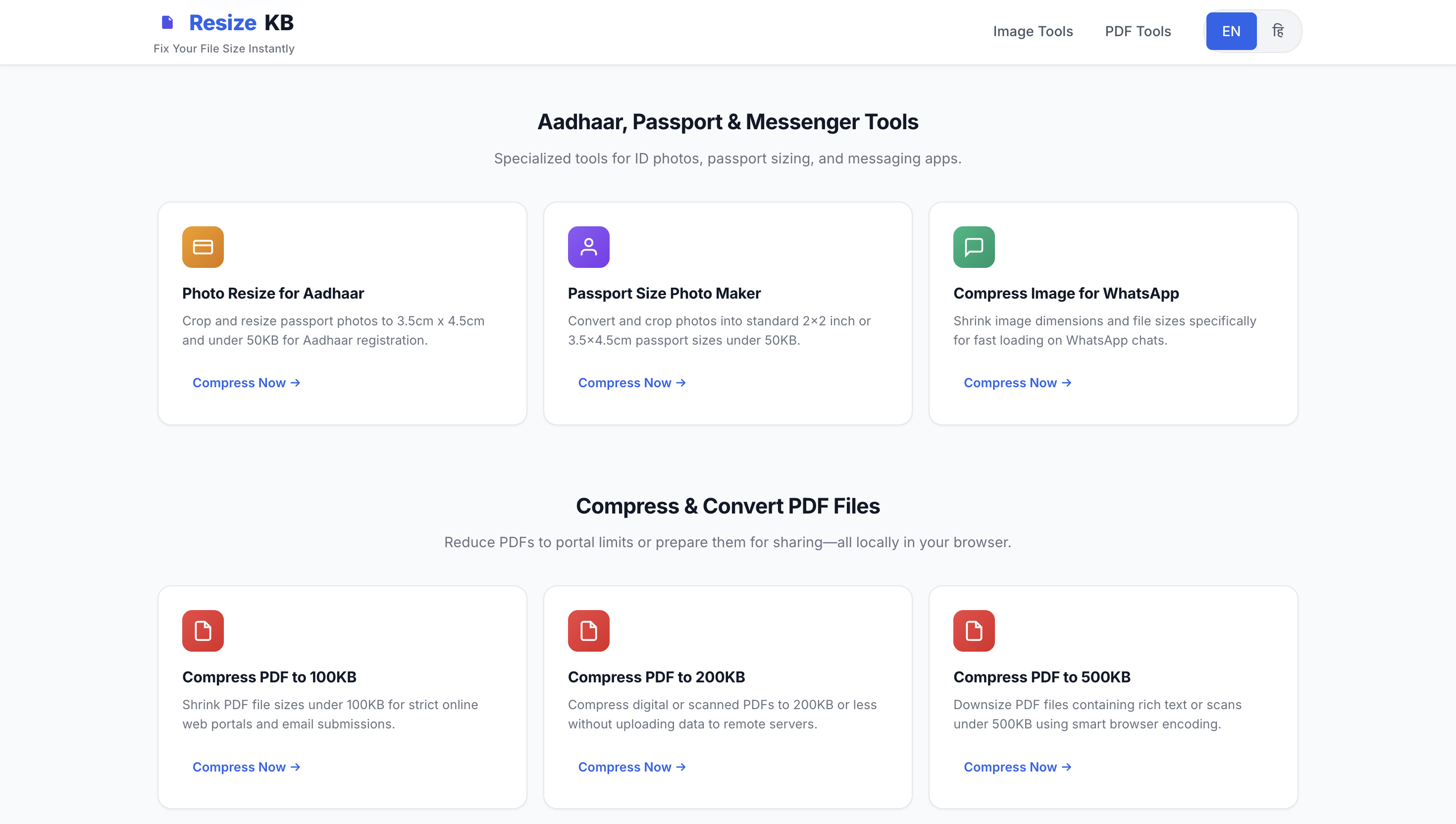Click the purple passport person icon
This screenshot has width=1456, height=824.
588,247
